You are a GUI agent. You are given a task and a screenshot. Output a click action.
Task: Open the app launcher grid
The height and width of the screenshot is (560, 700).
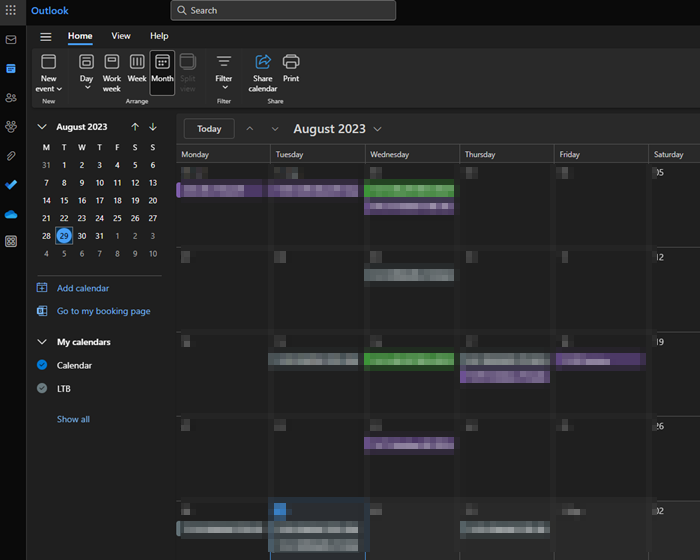11,10
